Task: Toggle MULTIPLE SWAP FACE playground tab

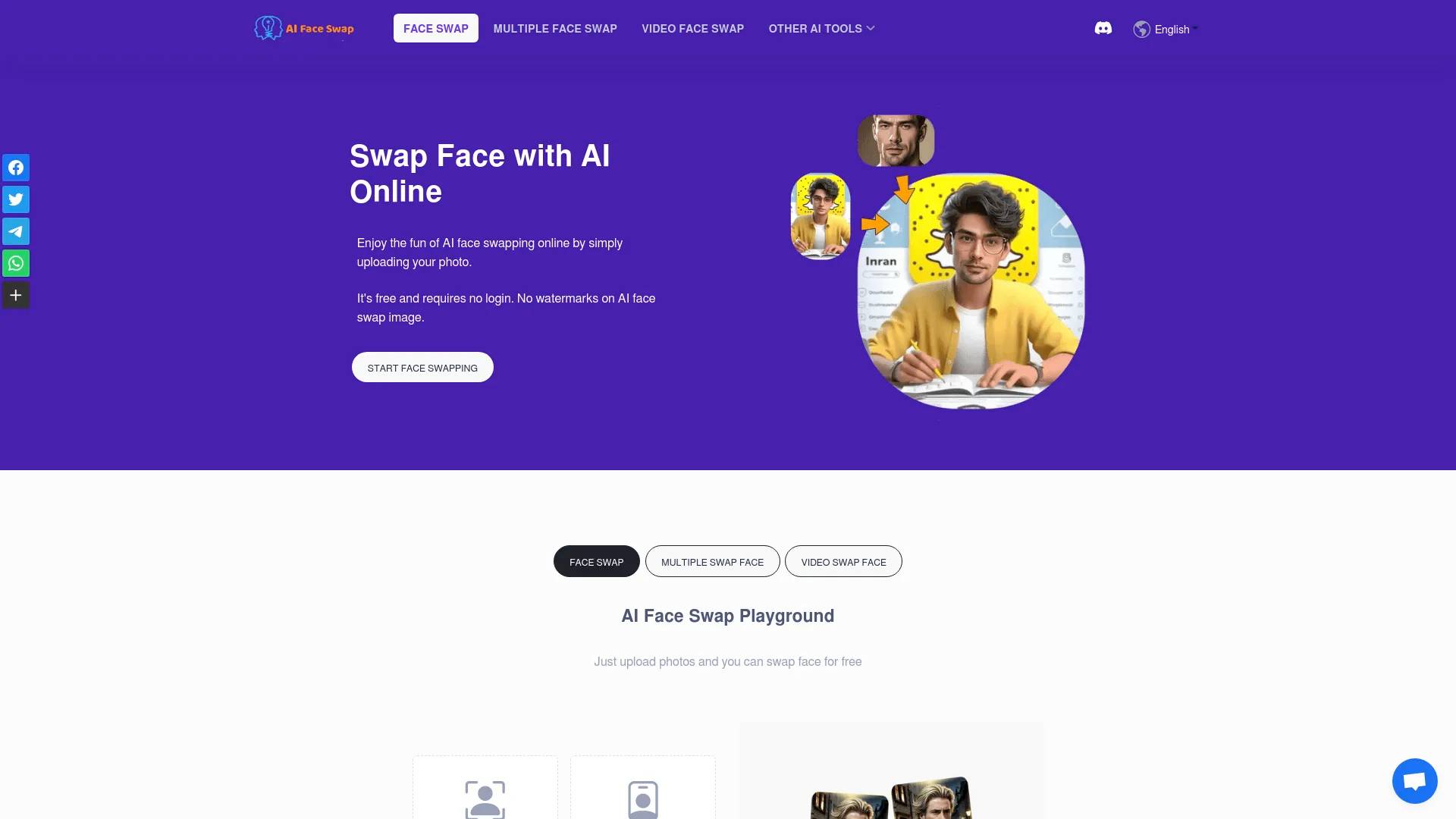Action: [712, 561]
